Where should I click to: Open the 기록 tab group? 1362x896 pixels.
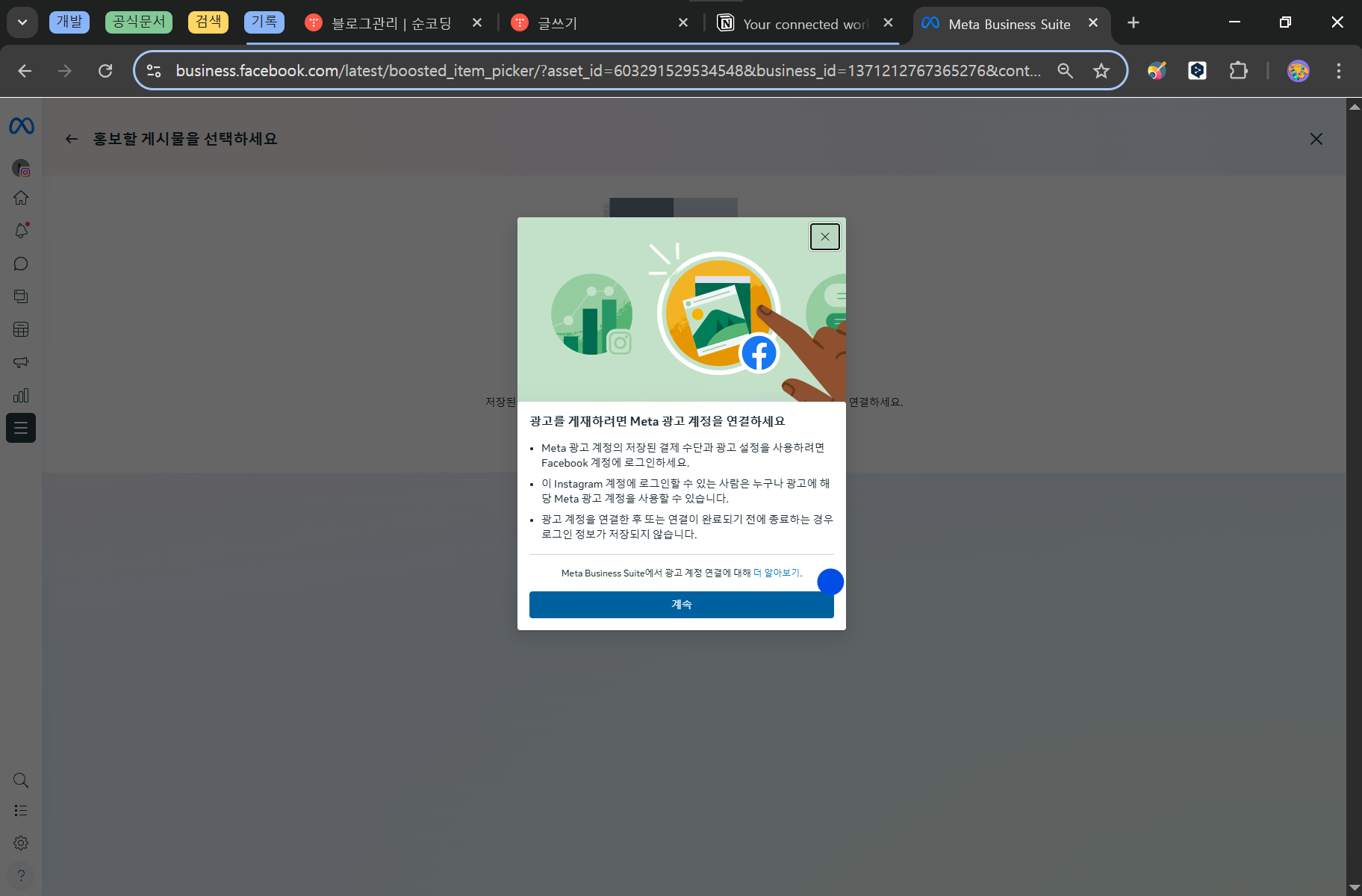264,22
